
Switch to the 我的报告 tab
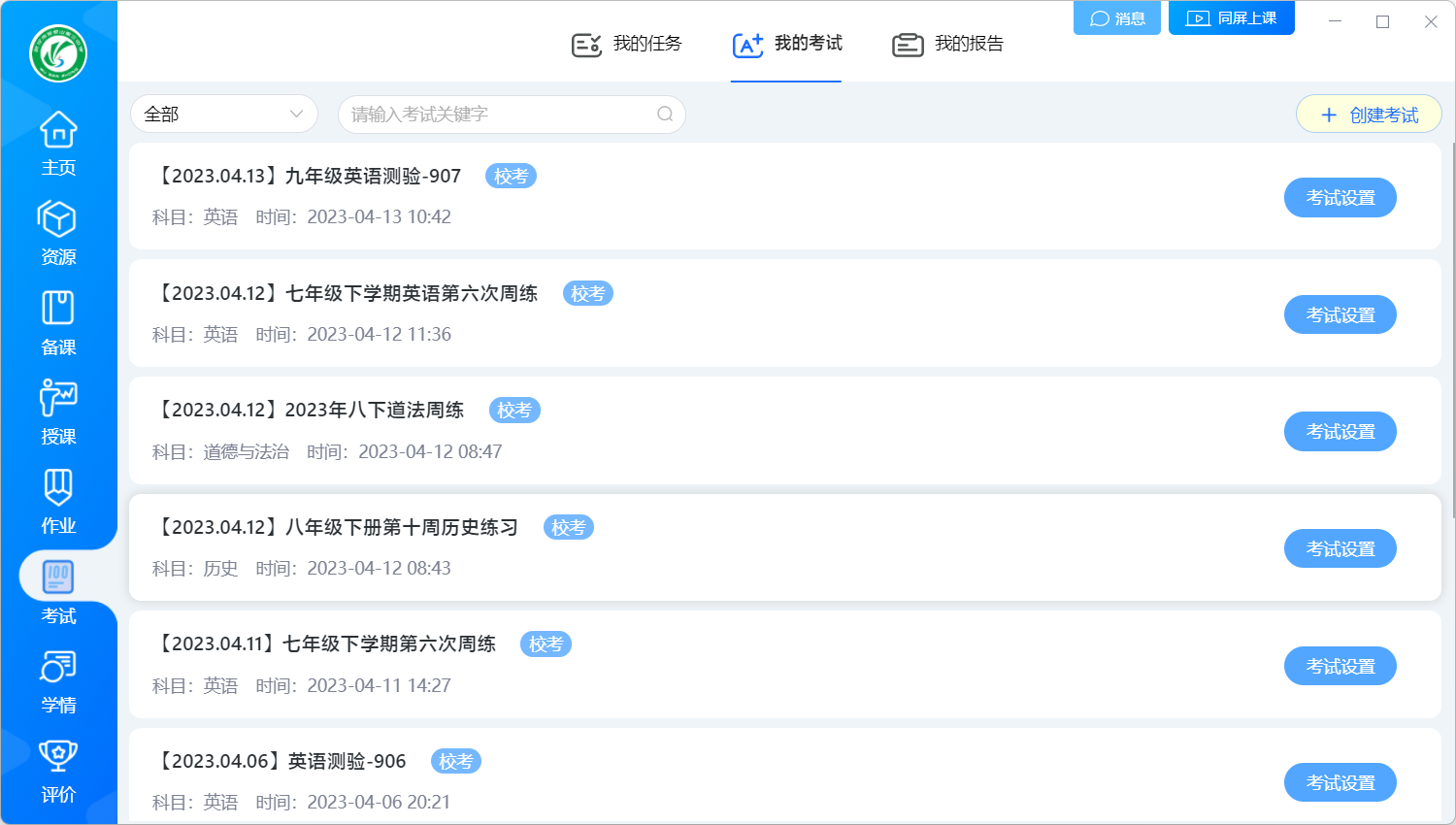[948, 44]
